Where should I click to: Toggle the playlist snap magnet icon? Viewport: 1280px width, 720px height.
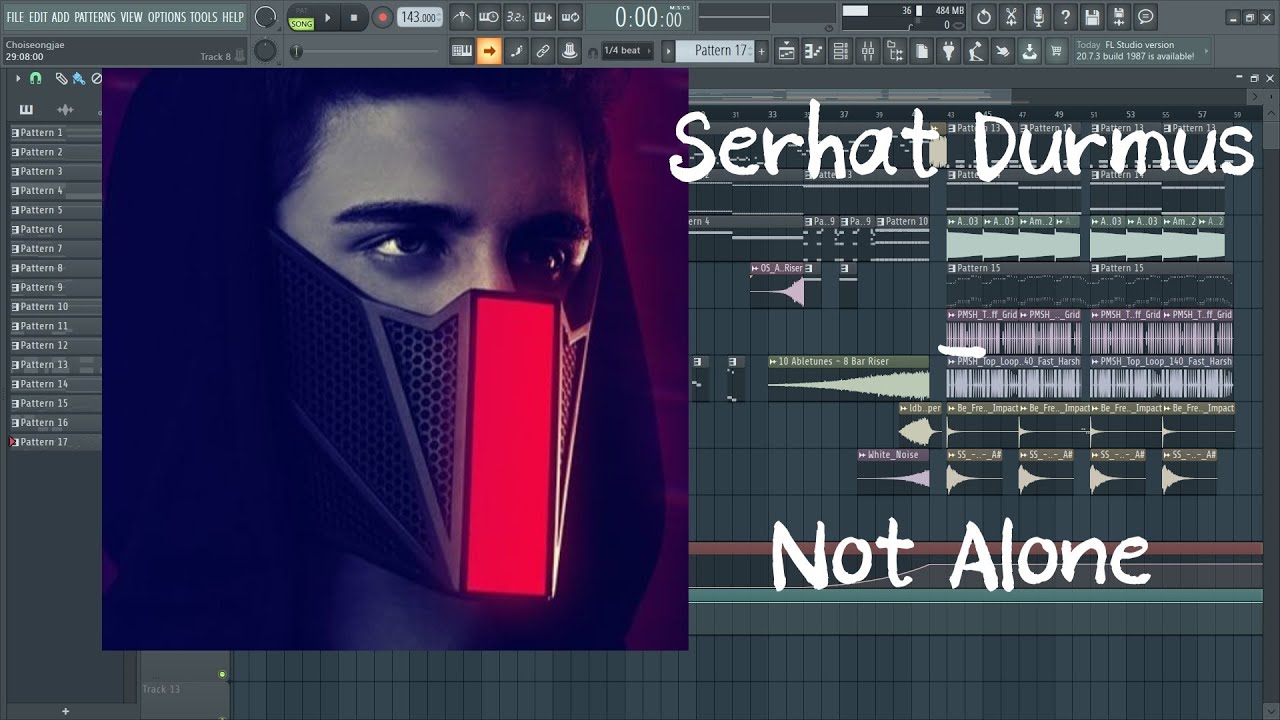click(36, 78)
